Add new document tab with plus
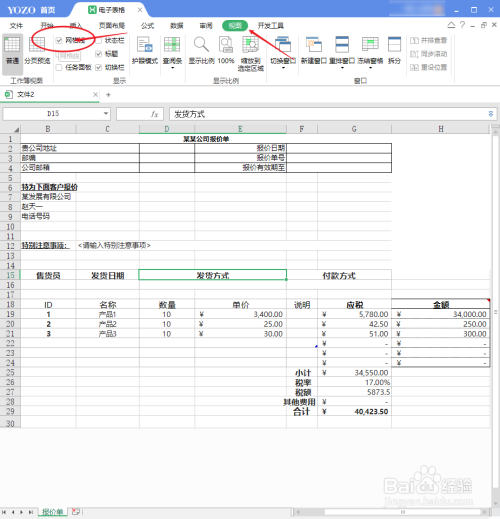Screen dimensions: 500x519 [108, 95]
